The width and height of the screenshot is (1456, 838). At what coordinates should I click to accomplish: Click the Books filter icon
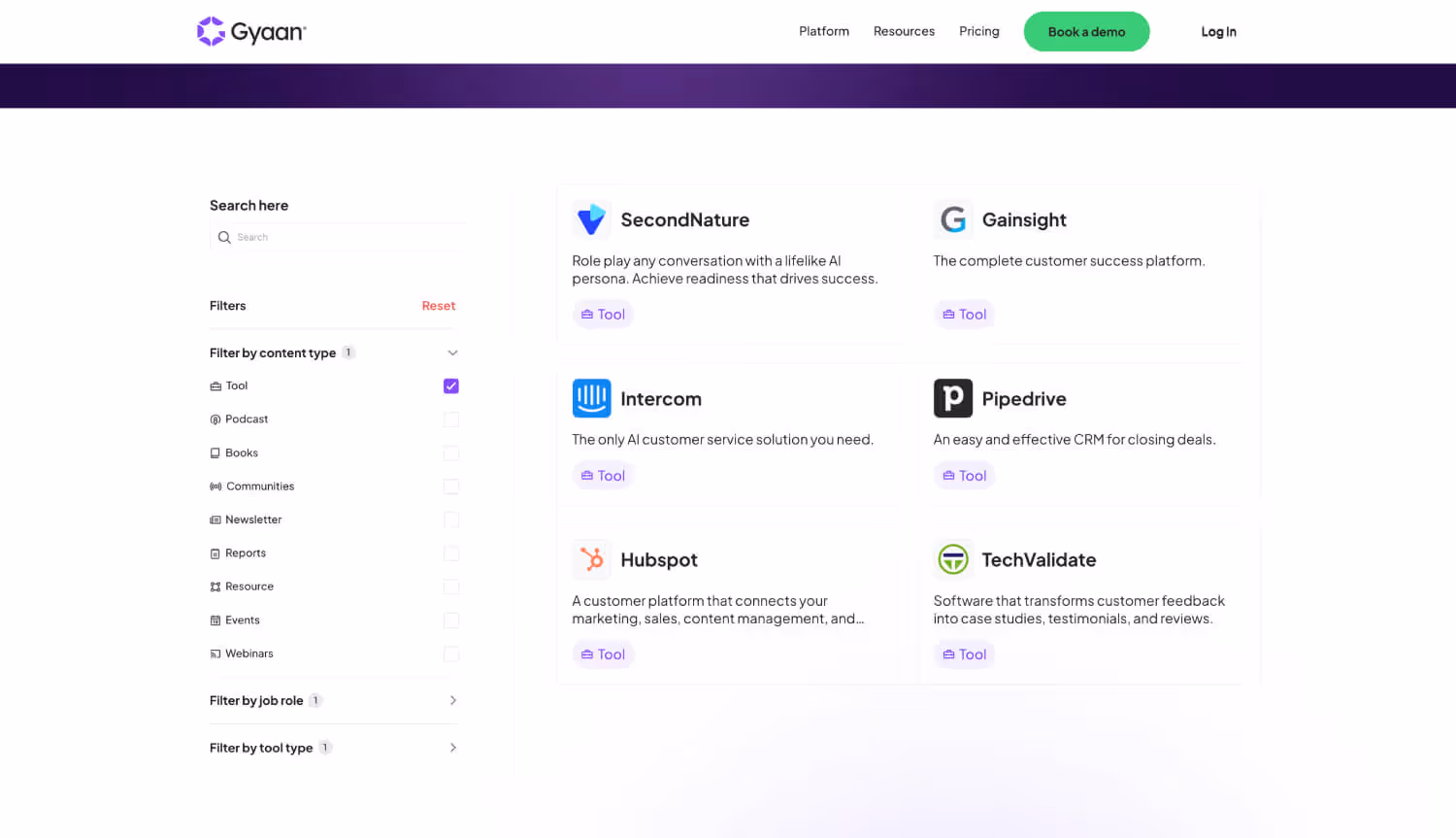pyautogui.click(x=215, y=453)
